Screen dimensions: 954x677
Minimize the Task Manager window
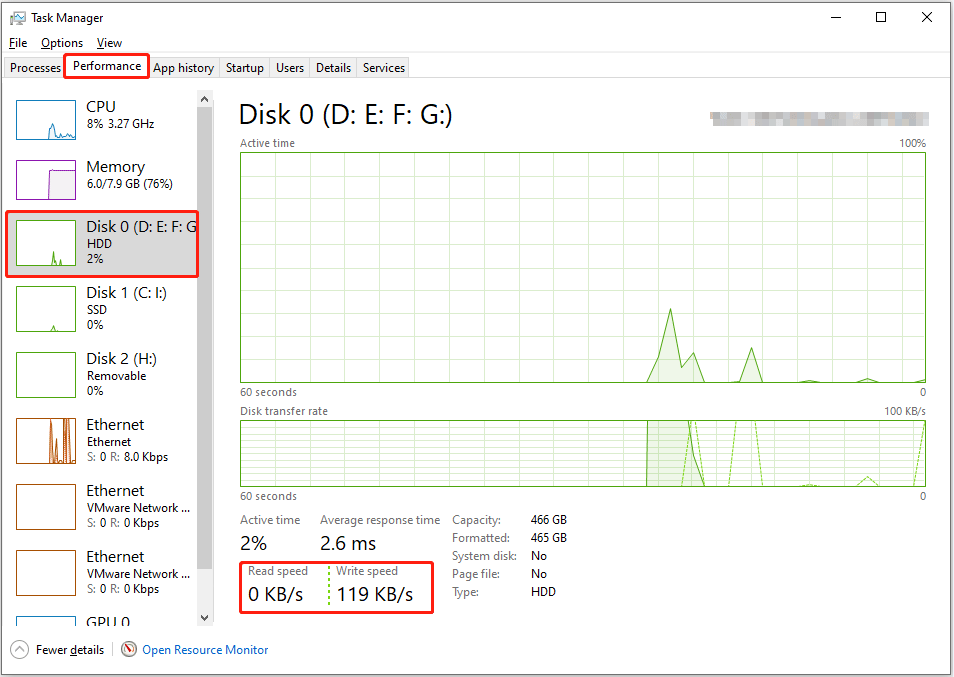pos(837,18)
